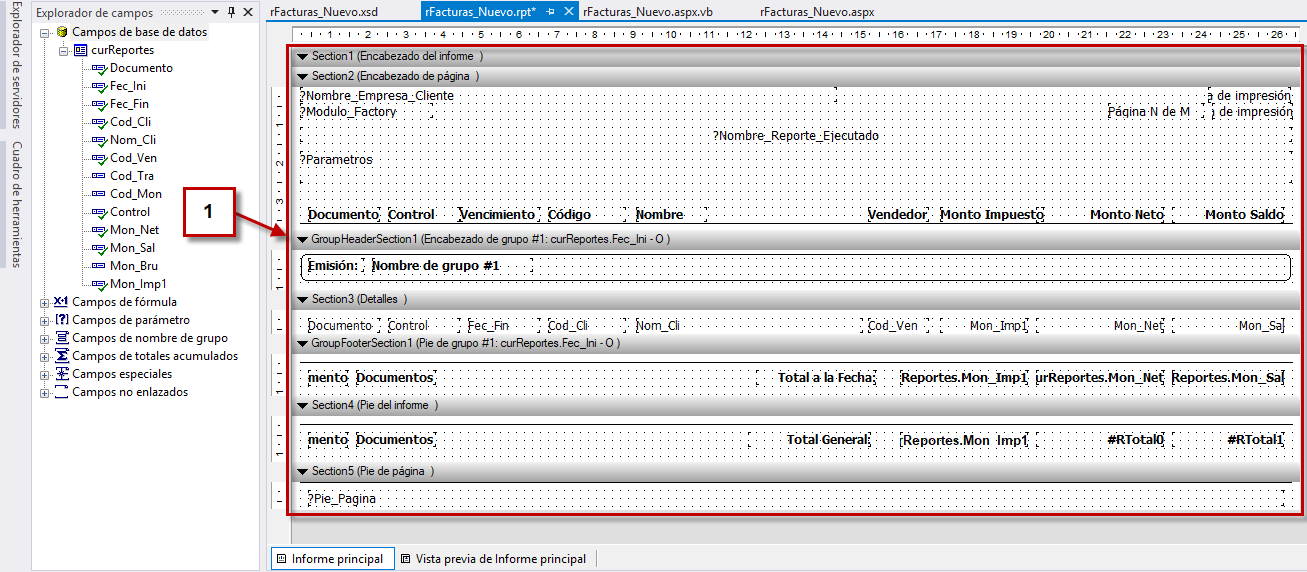Toggle auto-hide pin on Explorador de campos

pyautogui.click(x=232, y=12)
